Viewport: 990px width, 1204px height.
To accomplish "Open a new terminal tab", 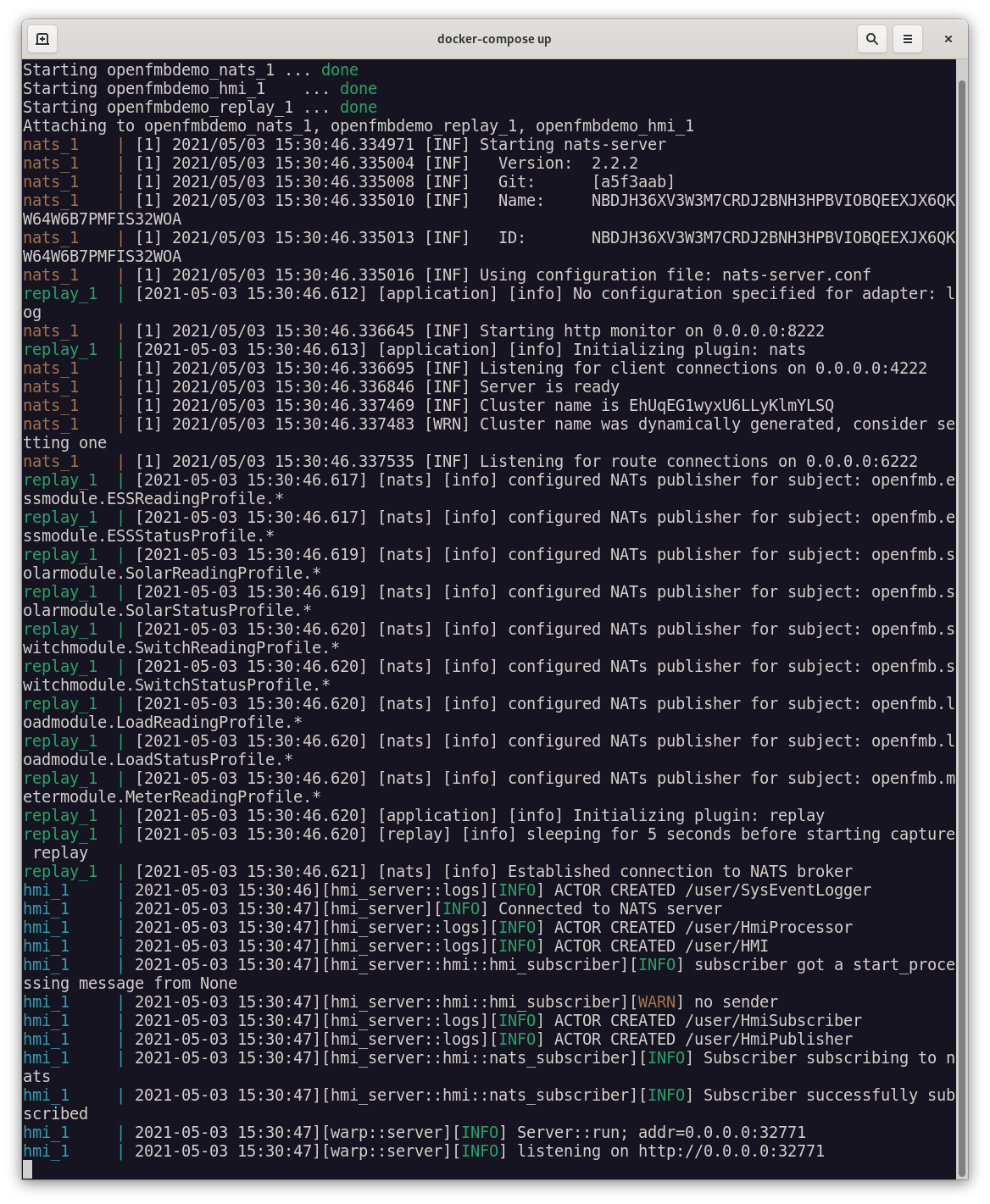I will tap(42, 39).
